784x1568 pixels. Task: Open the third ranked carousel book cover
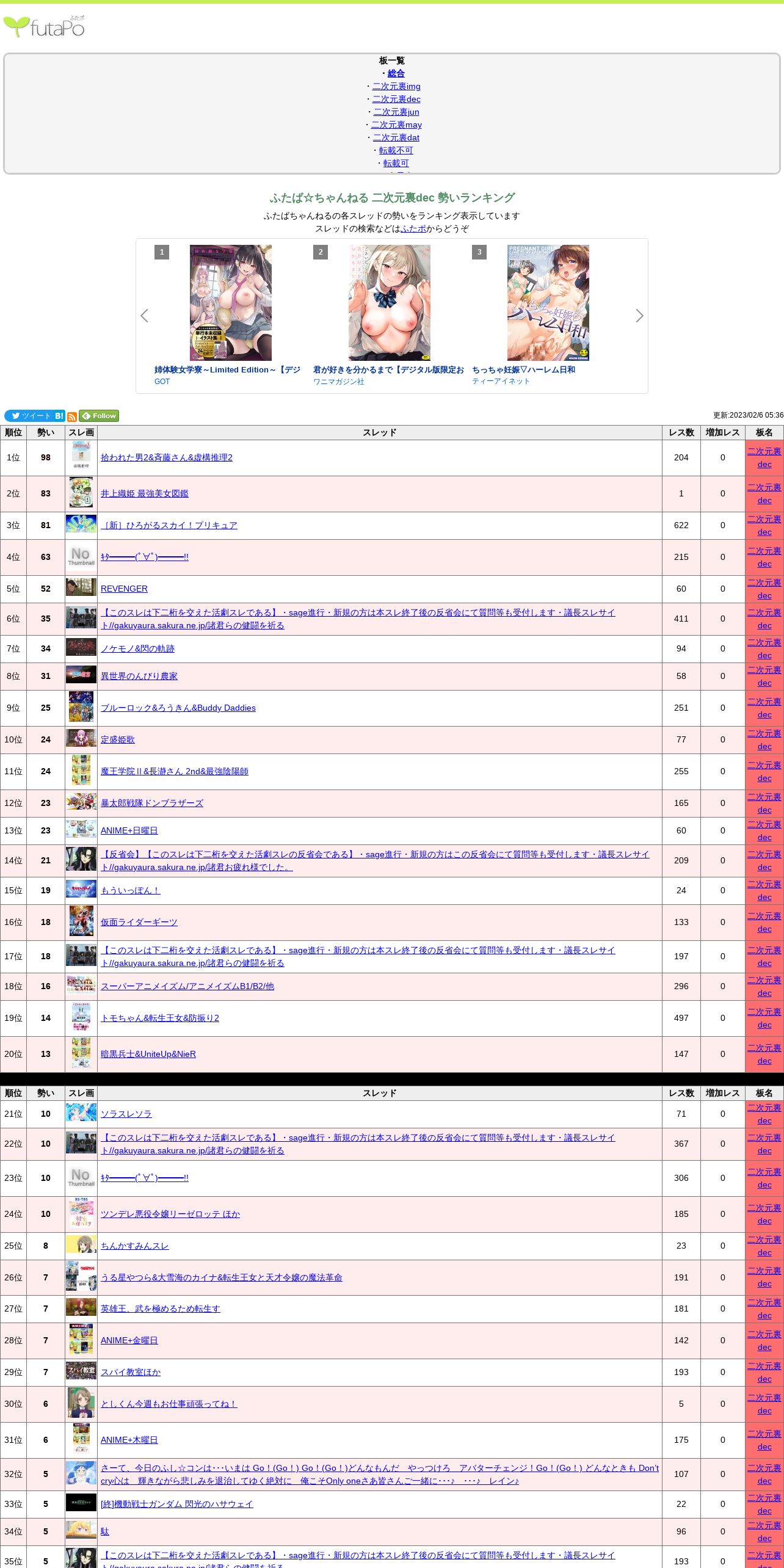tap(548, 303)
